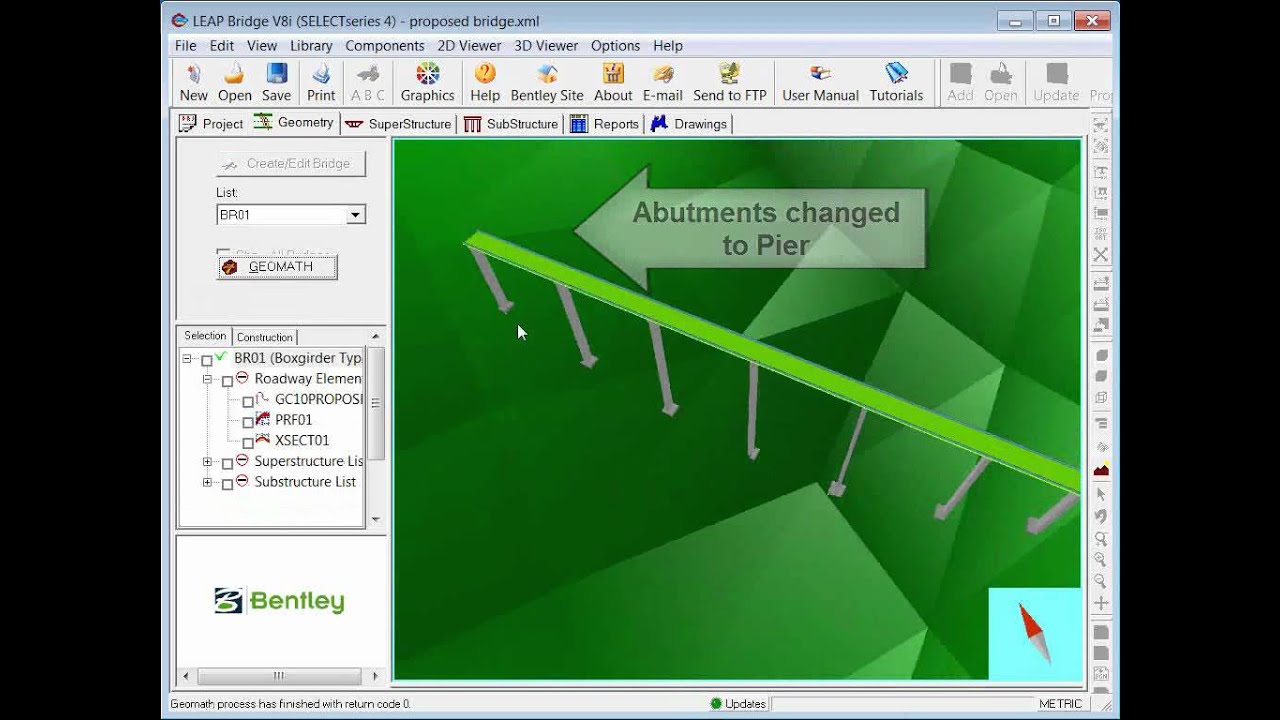Click the Updates status bar button
Screen dimensions: 1280x720
[737, 704]
